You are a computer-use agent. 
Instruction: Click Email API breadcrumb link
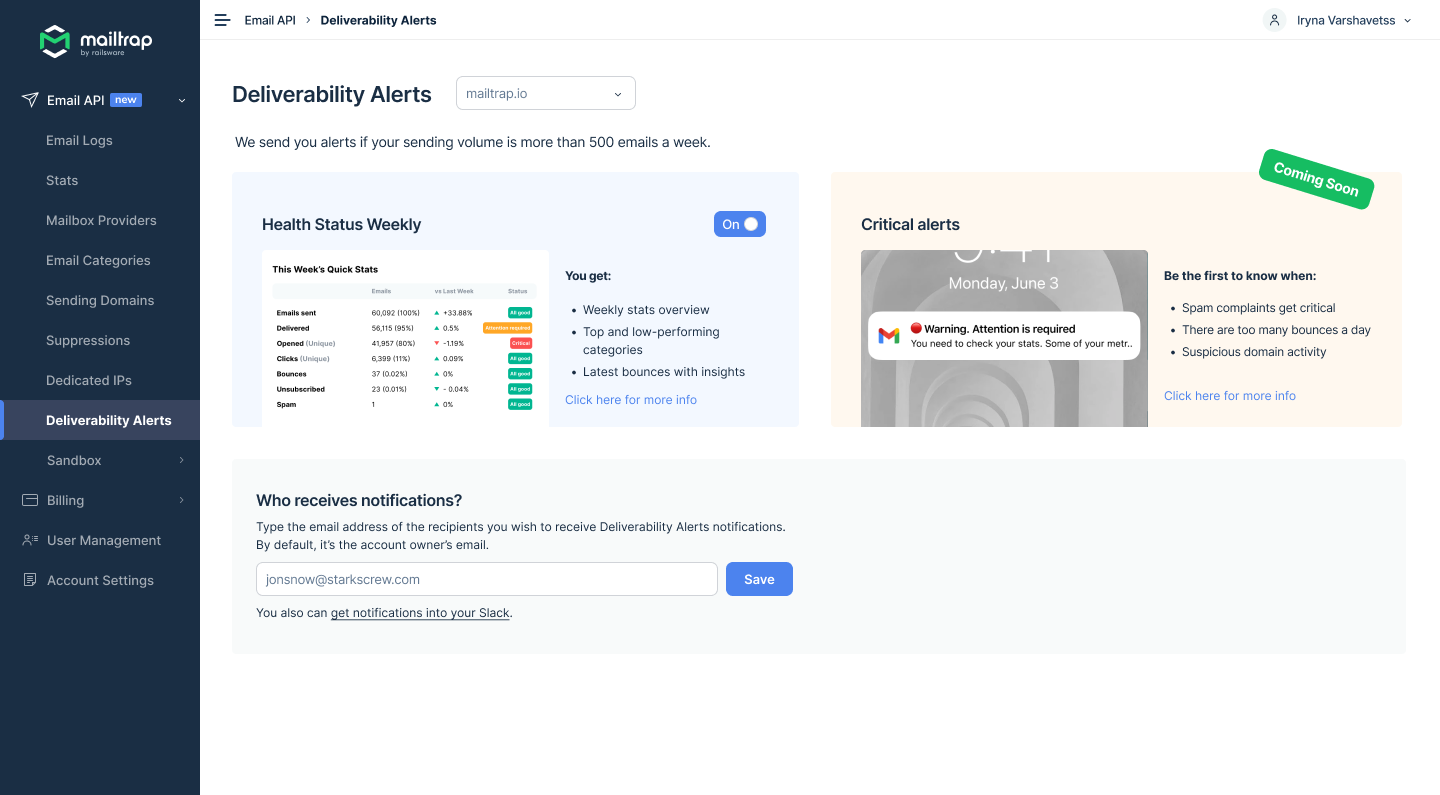[x=270, y=20]
